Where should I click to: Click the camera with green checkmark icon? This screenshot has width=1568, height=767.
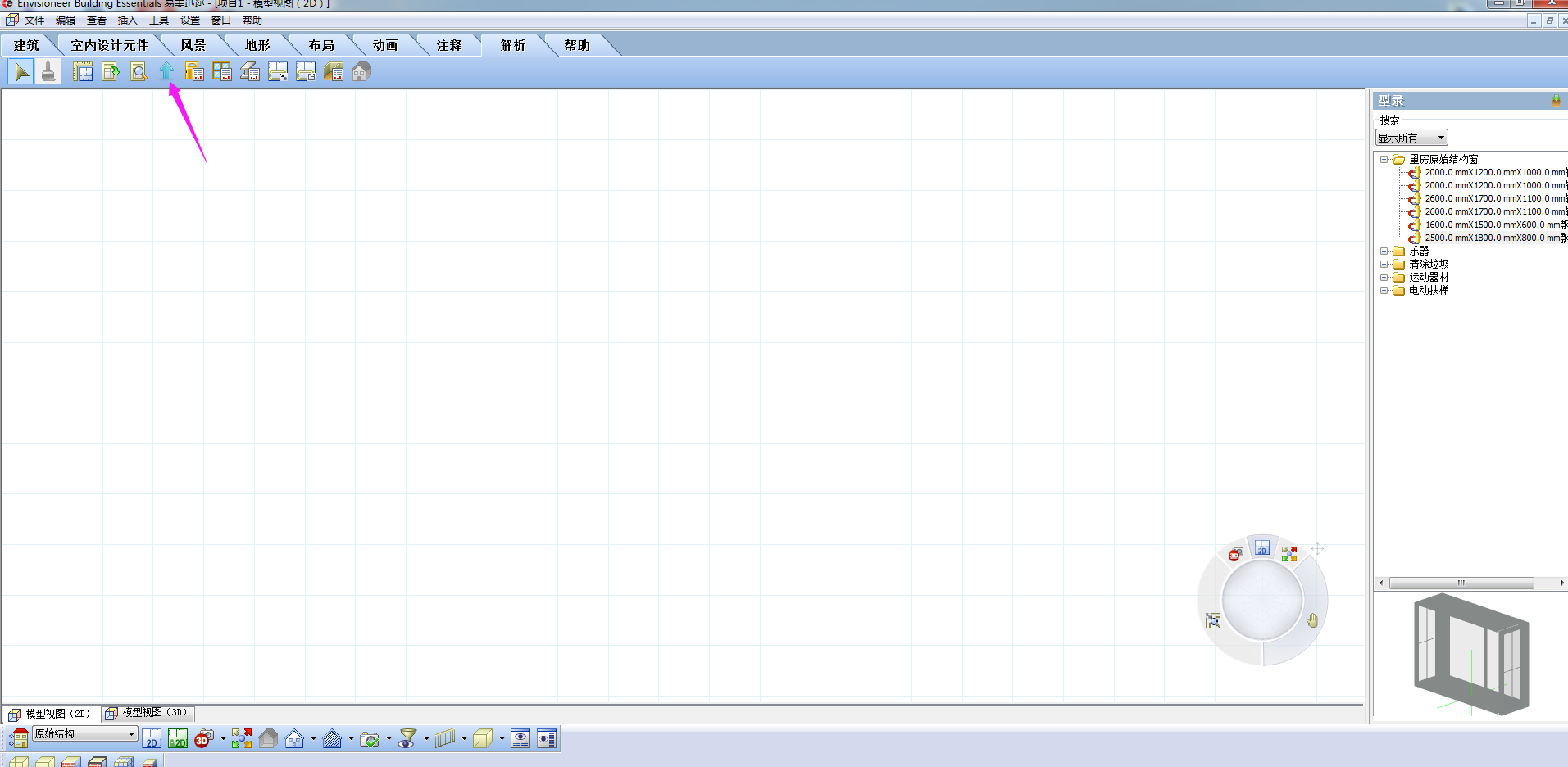[x=370, y=739]
